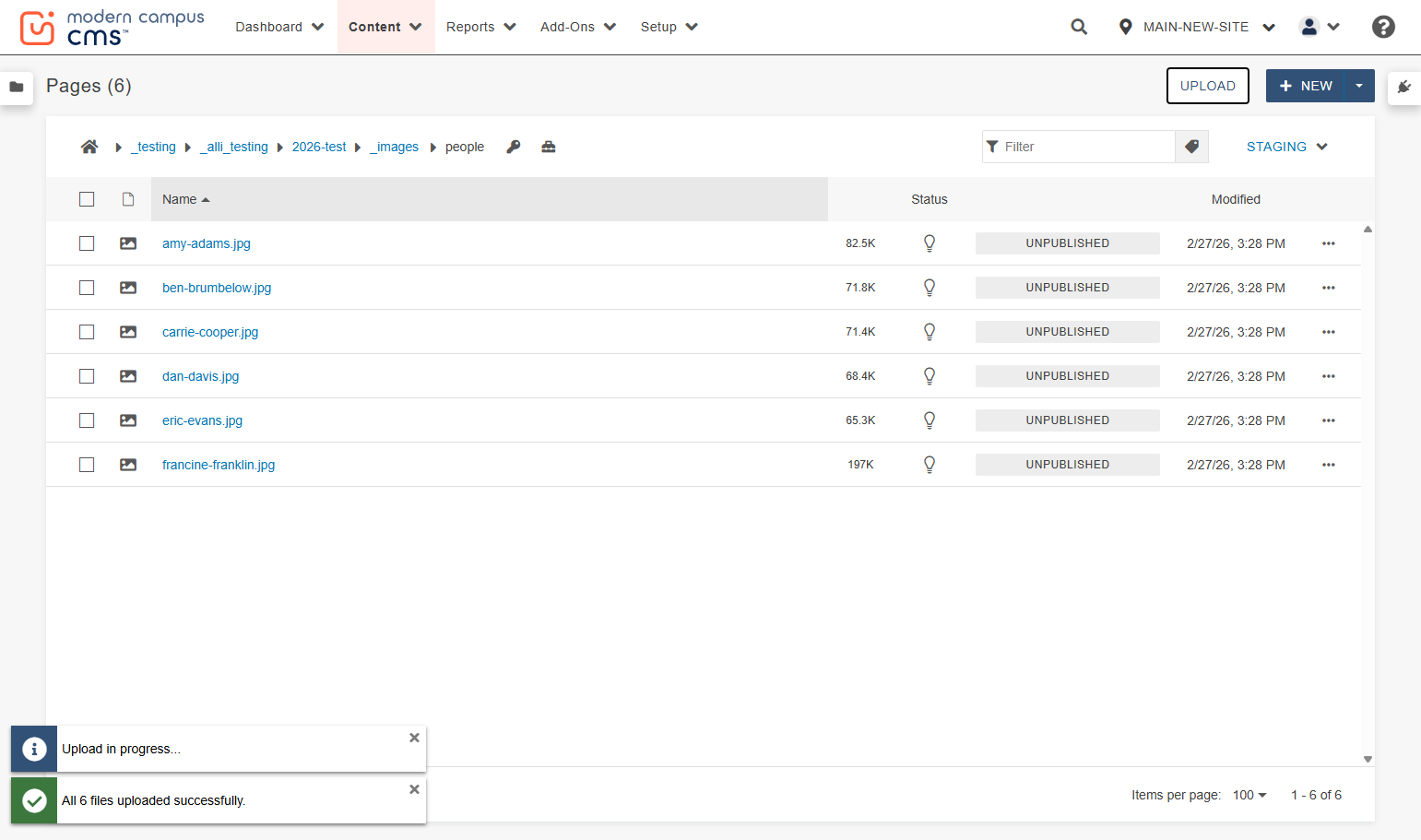The height and width of the screenshot is (840, 1421).
Task: Open the global search magnifier icon
Action: pos(1079,27)
